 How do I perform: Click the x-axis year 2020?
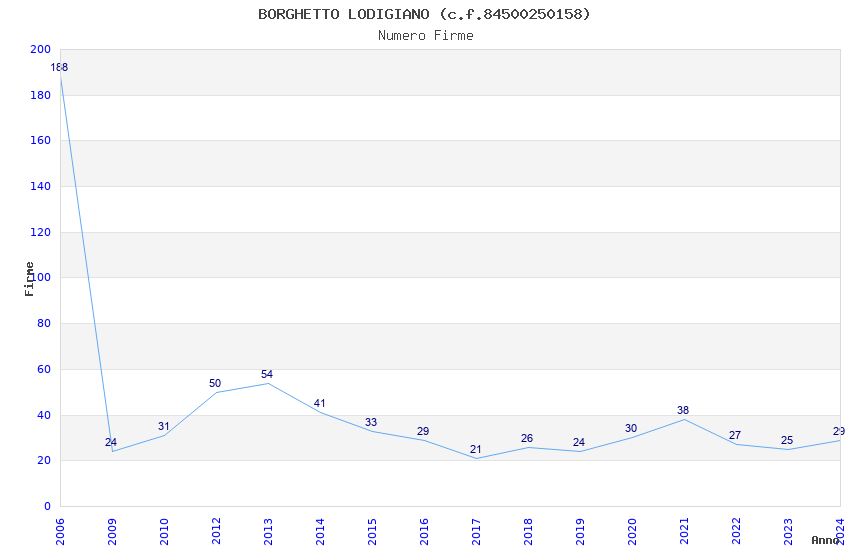(x=632, y=532)
